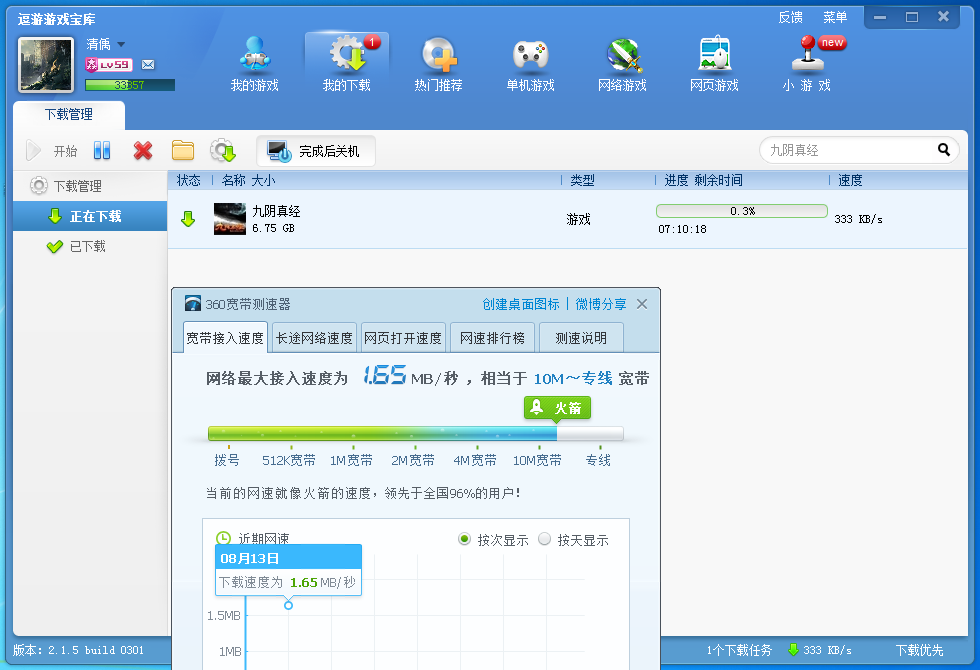Delete task using red X icon
This screenshot has width=980, height=670.
point(142,151)
